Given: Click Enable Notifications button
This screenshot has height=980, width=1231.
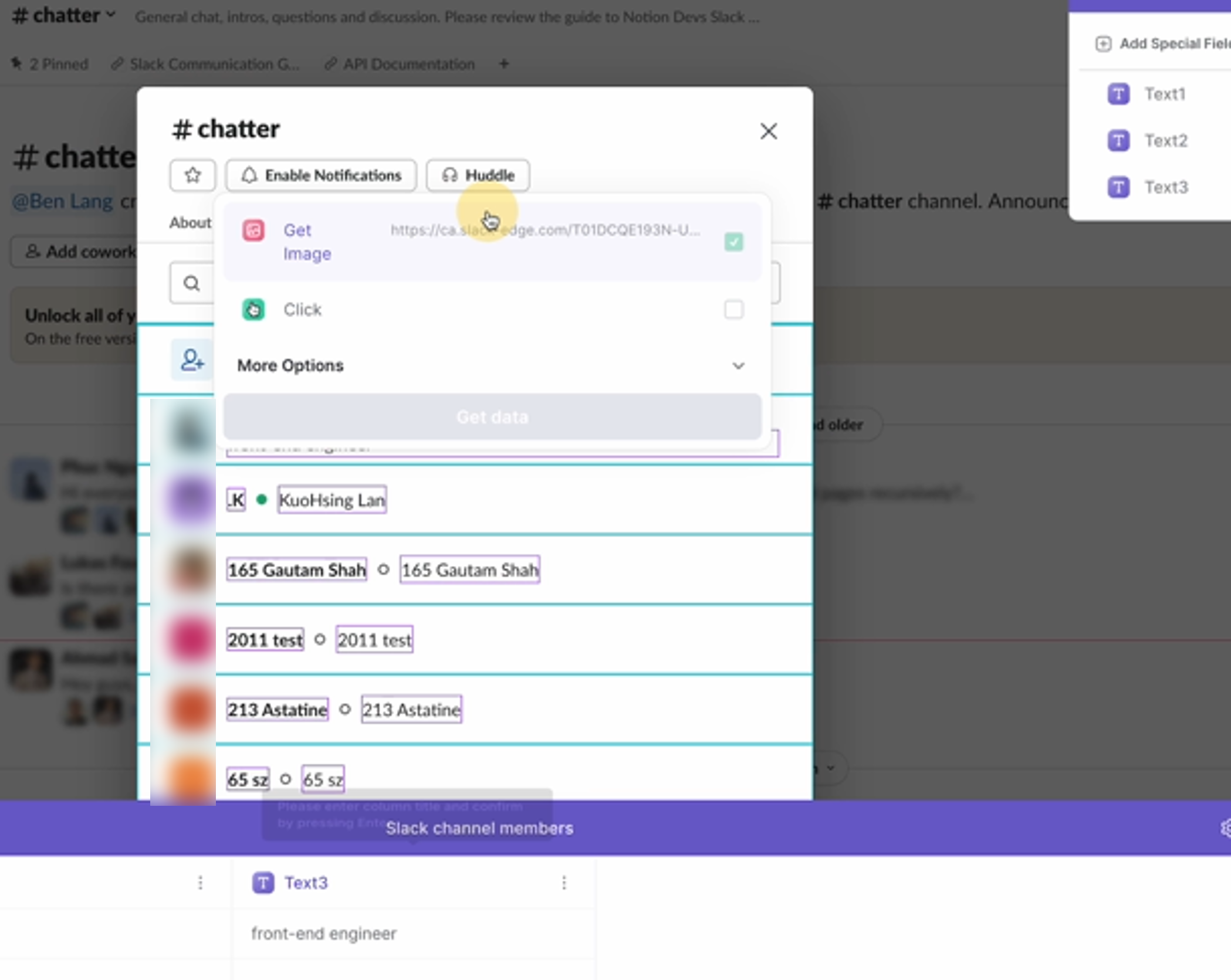Looking at the screenshot, I should point(321,175).
